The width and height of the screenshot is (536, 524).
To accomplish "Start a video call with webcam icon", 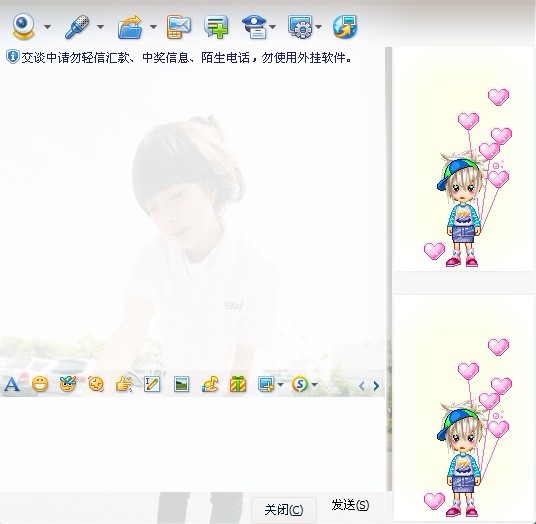I will tap(23, 26).
